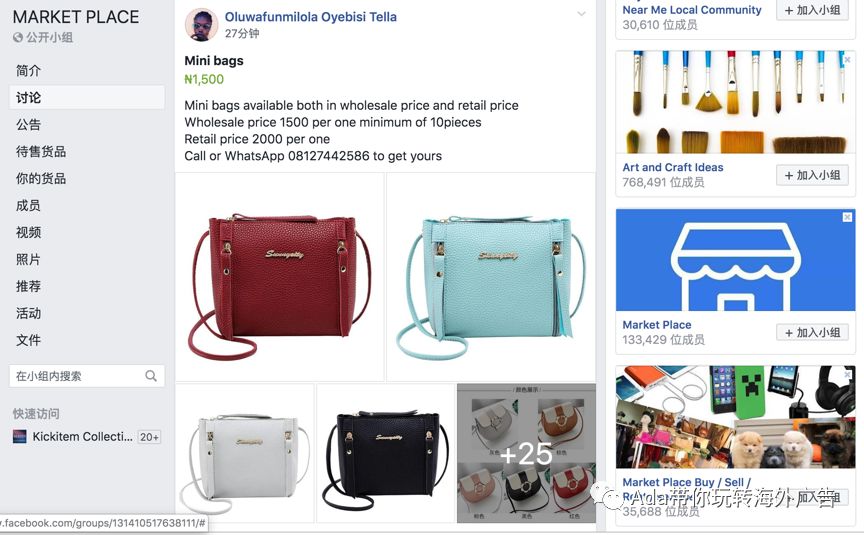Image resolution: width=864 pixels, height=535 pixels.
Task: Open the +25 more photos tile
Action: coord(526,453)
